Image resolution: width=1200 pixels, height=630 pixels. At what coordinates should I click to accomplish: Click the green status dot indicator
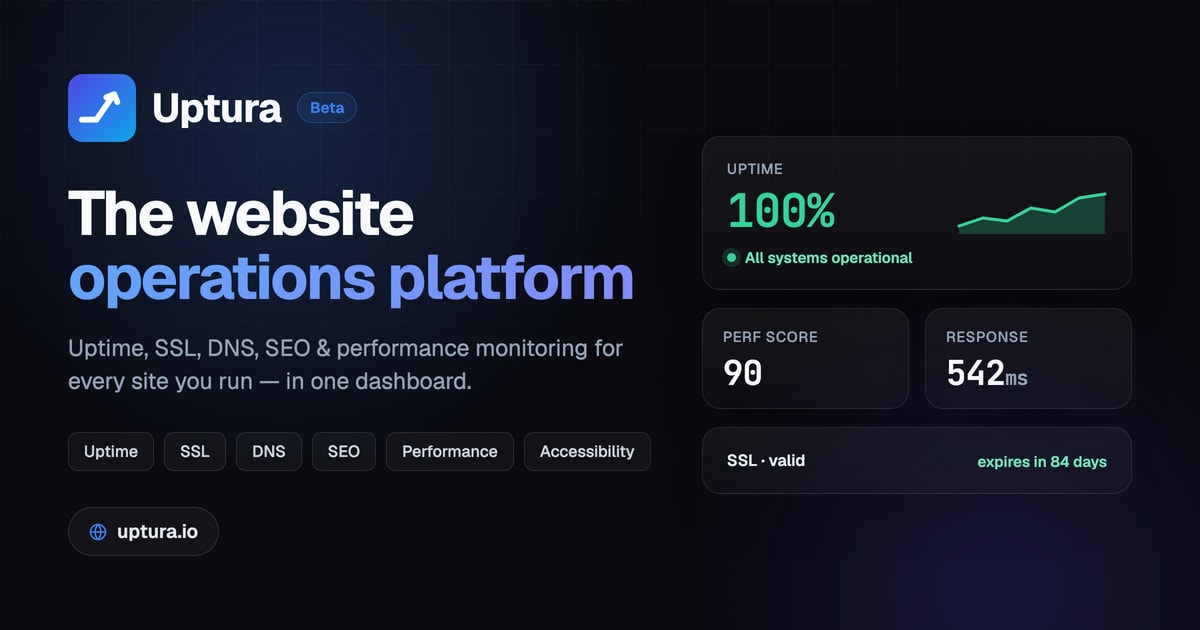(x=731, y=258)
